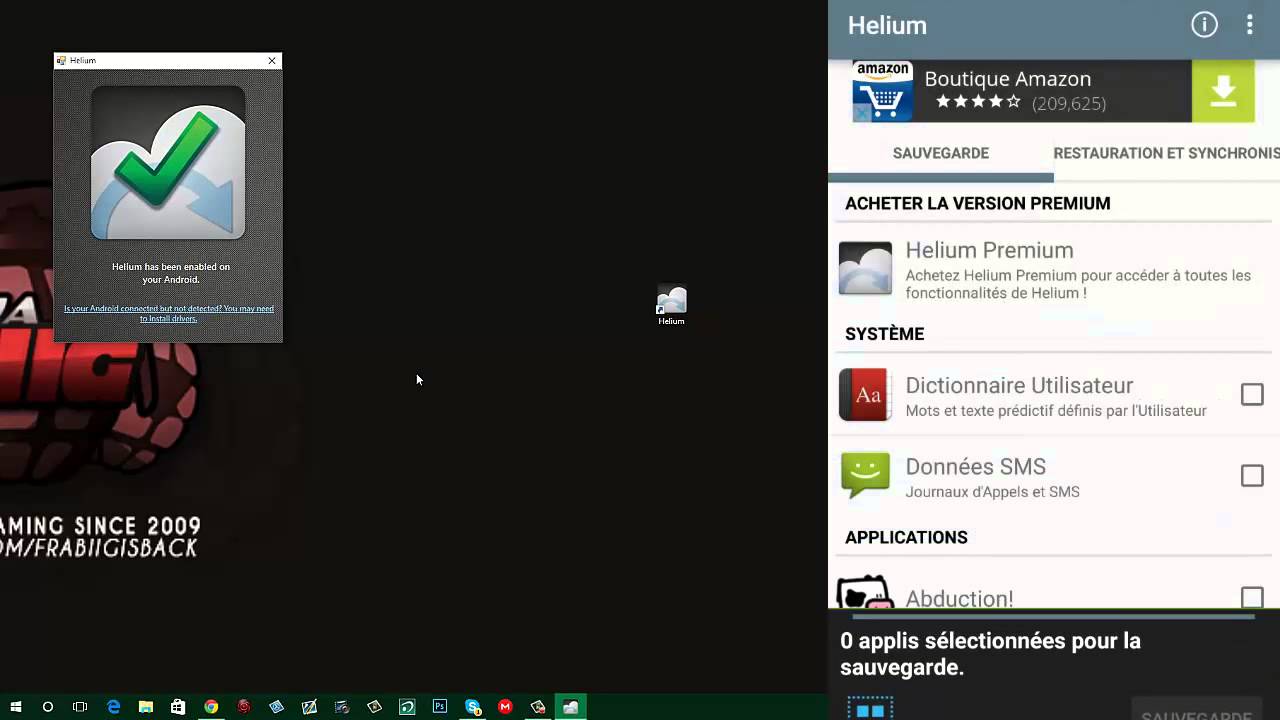Open the Windows Start menu
This screenshot has width=1280, height=720.
[16, 707]
